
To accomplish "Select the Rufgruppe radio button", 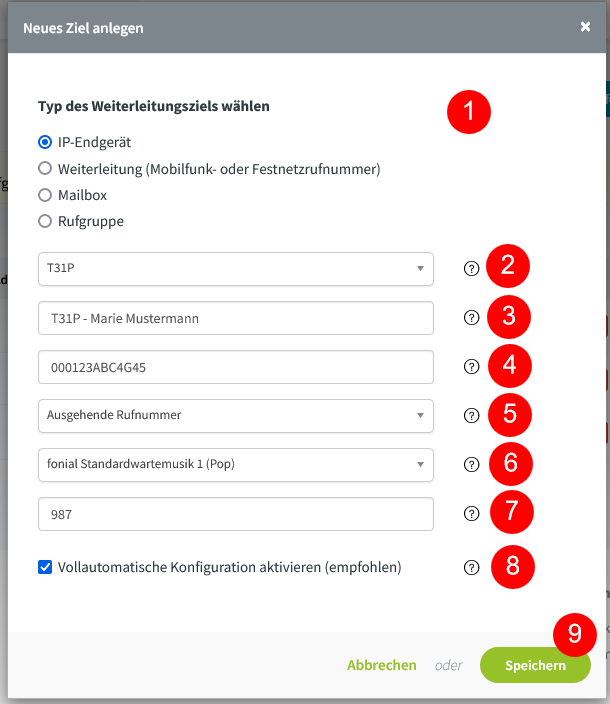I will coord(45,221).
